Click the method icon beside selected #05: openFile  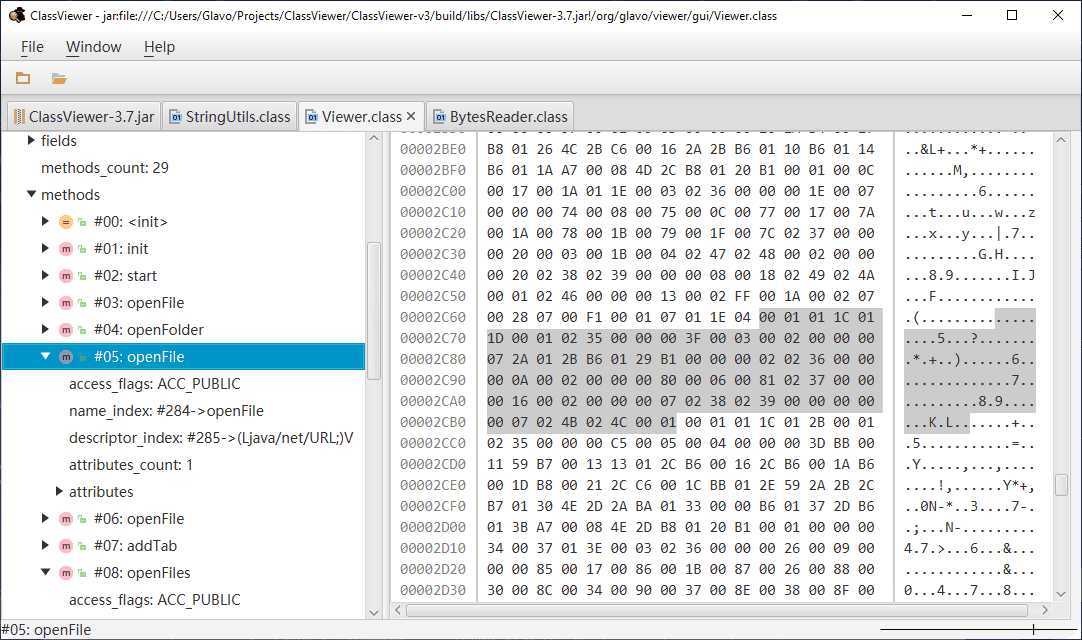point(66,356)
